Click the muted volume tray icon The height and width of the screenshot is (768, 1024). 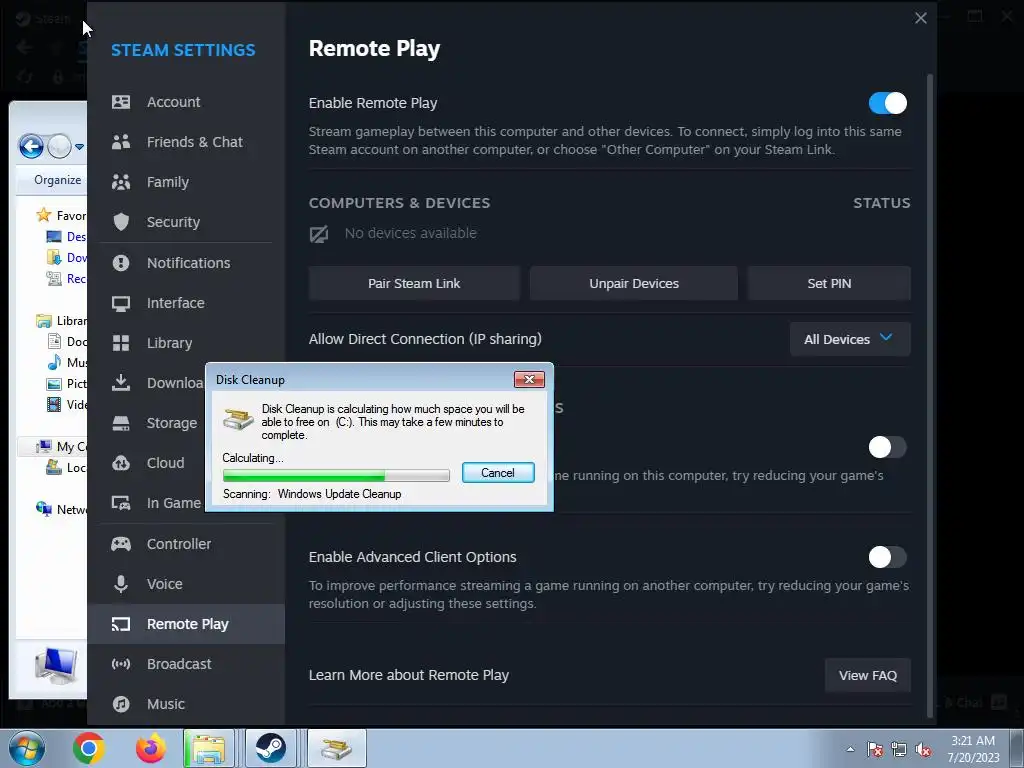pos(923,750)
